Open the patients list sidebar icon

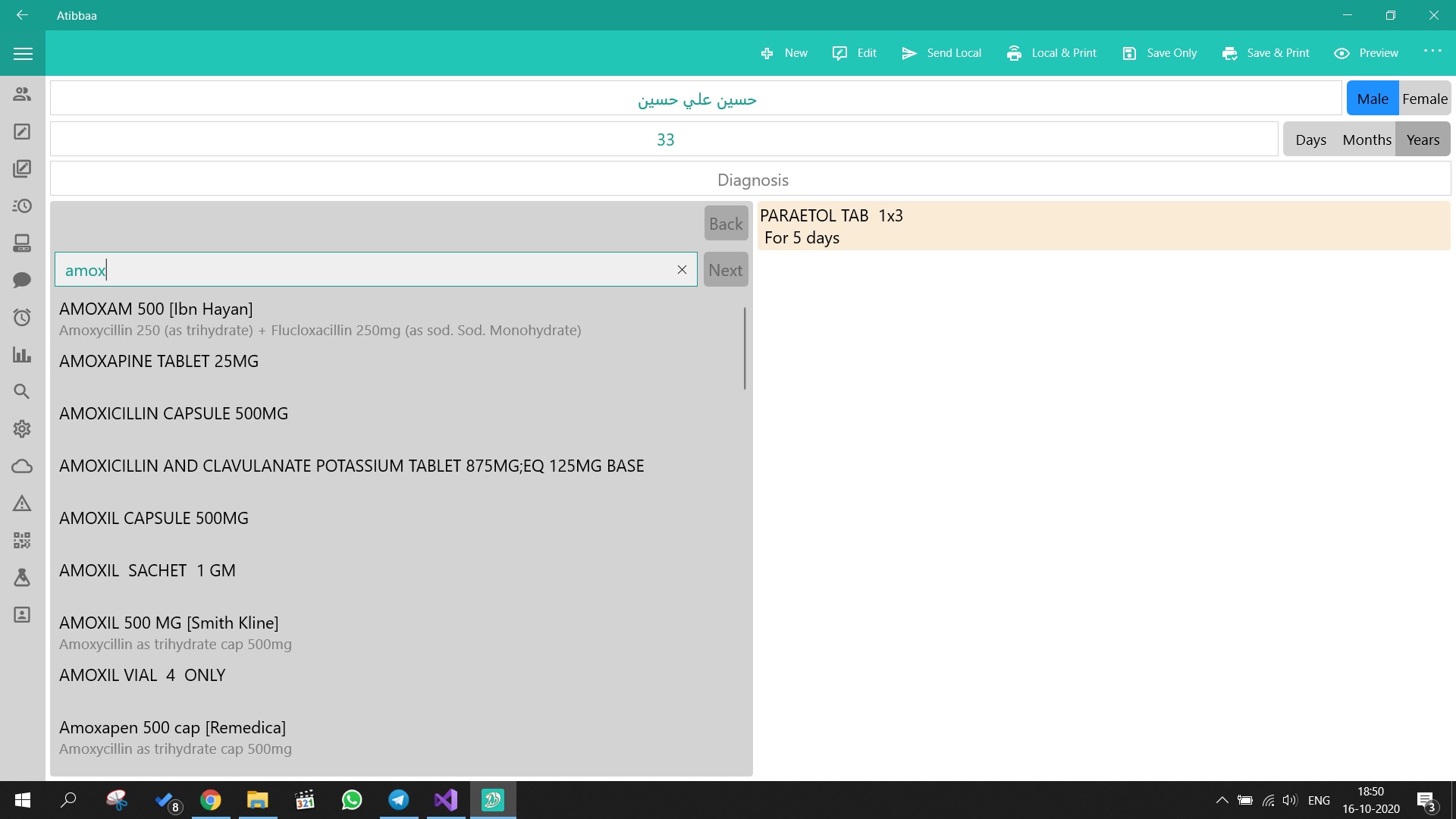(x=22, y=94)
